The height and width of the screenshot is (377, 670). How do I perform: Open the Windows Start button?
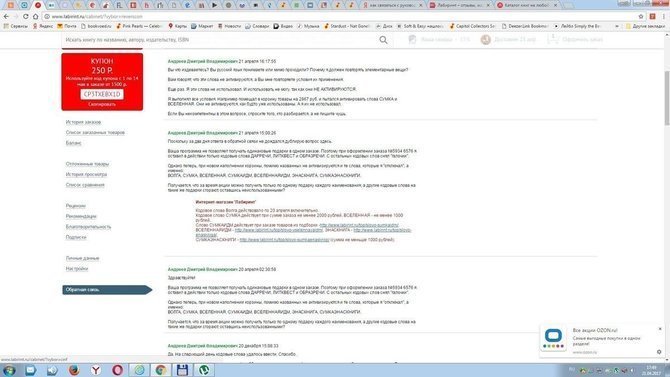[9, 370]
